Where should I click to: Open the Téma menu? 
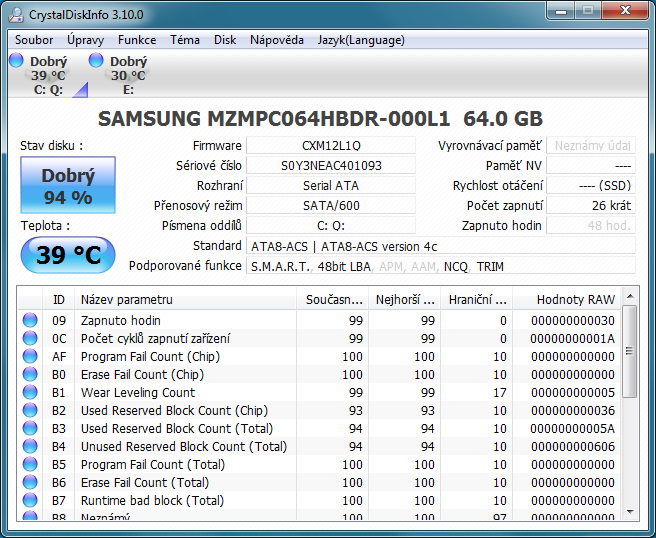184,40
